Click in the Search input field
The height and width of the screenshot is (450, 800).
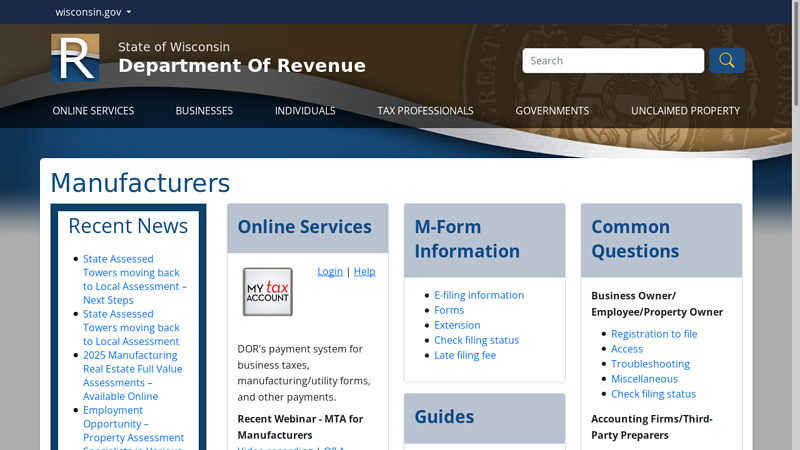613,61
